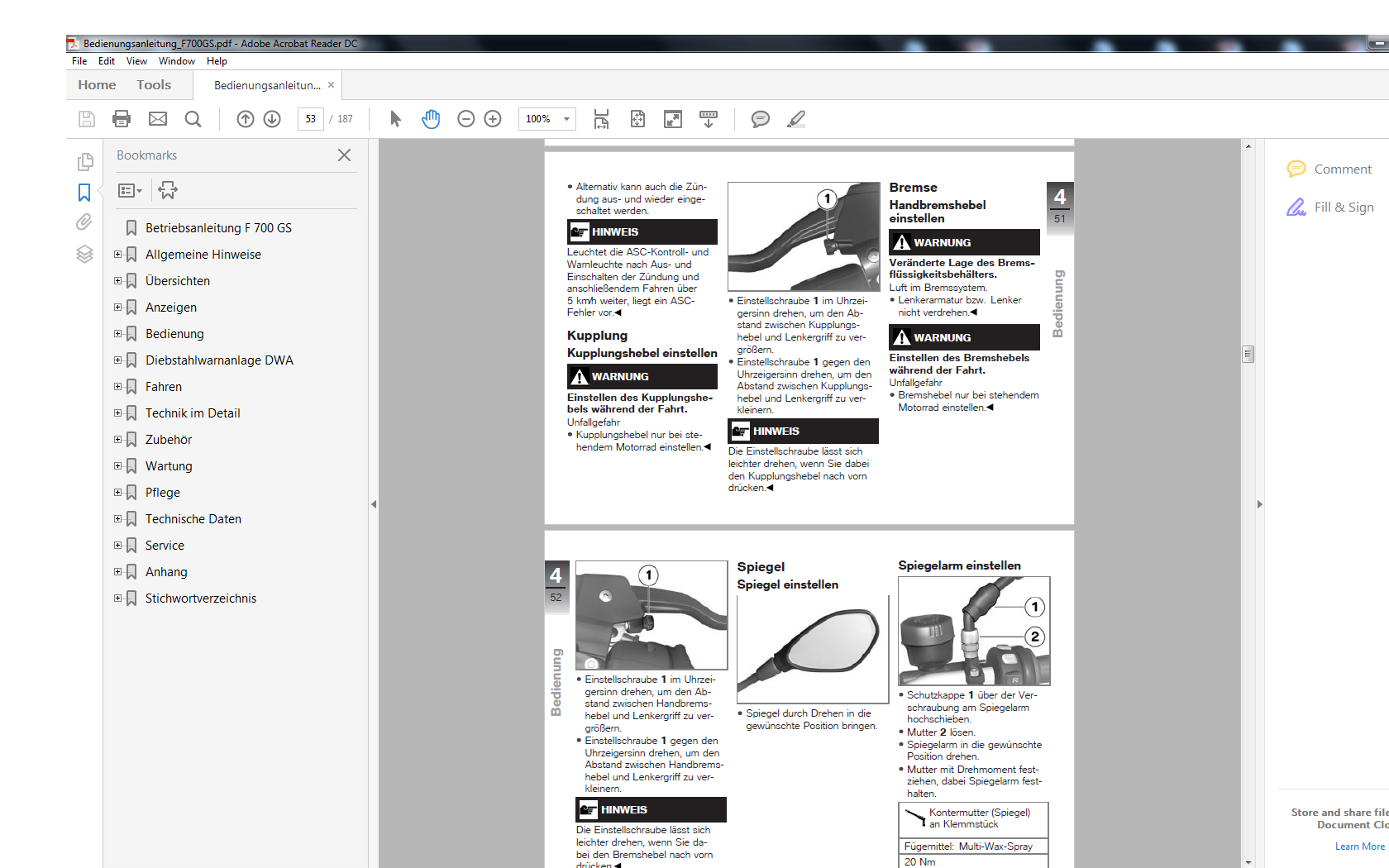The height and width of the screenshot is (868, 1389).
Task: Click the Learn More link
Action: (x=1359, y=847)
